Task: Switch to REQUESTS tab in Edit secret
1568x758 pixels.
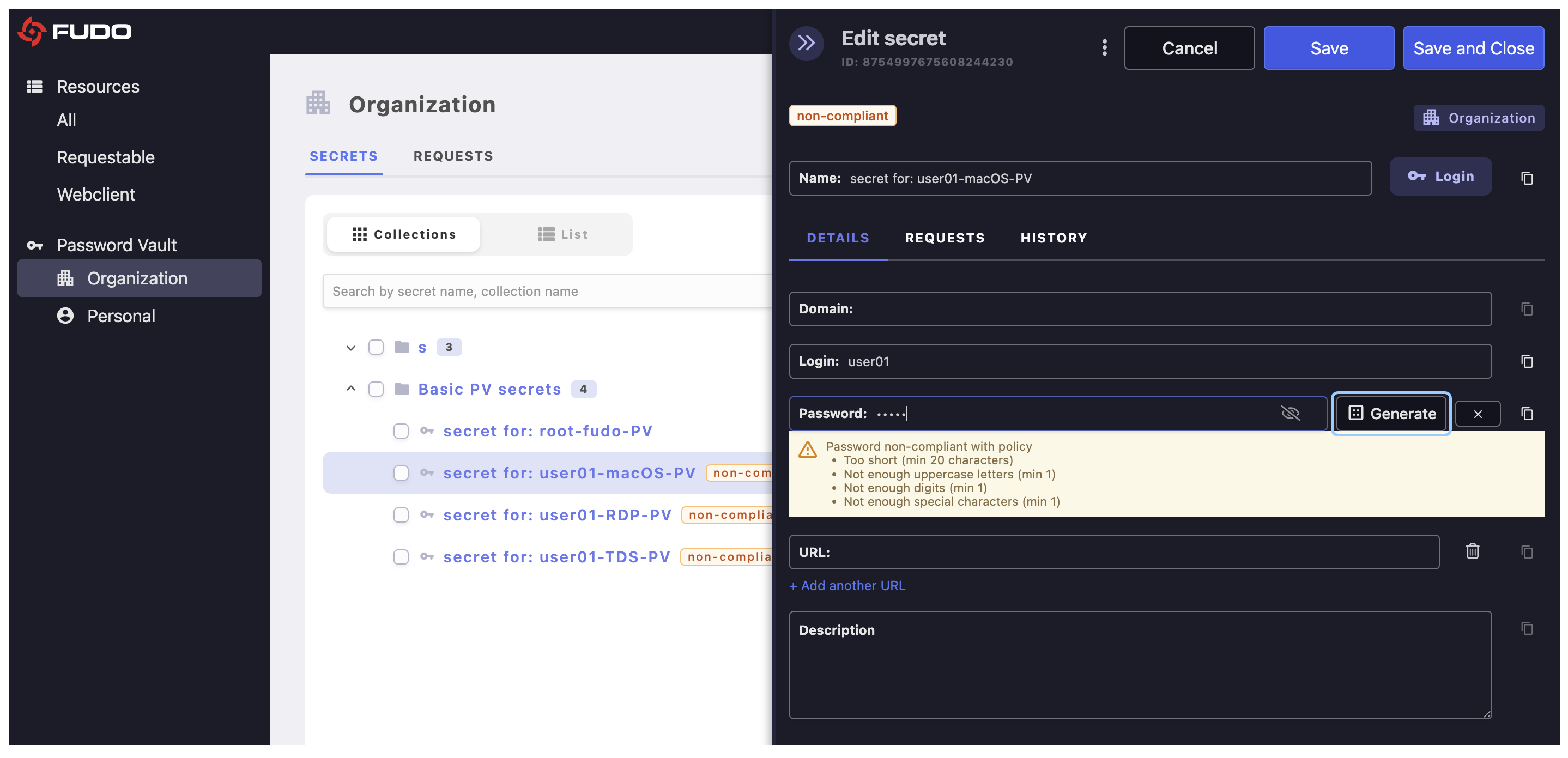Action: click(945, 238)
